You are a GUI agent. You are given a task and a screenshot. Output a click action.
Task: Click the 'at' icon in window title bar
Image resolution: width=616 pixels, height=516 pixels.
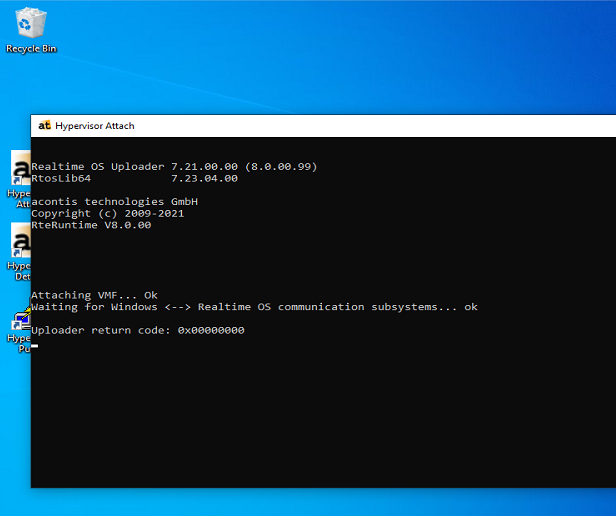[44, 126]
